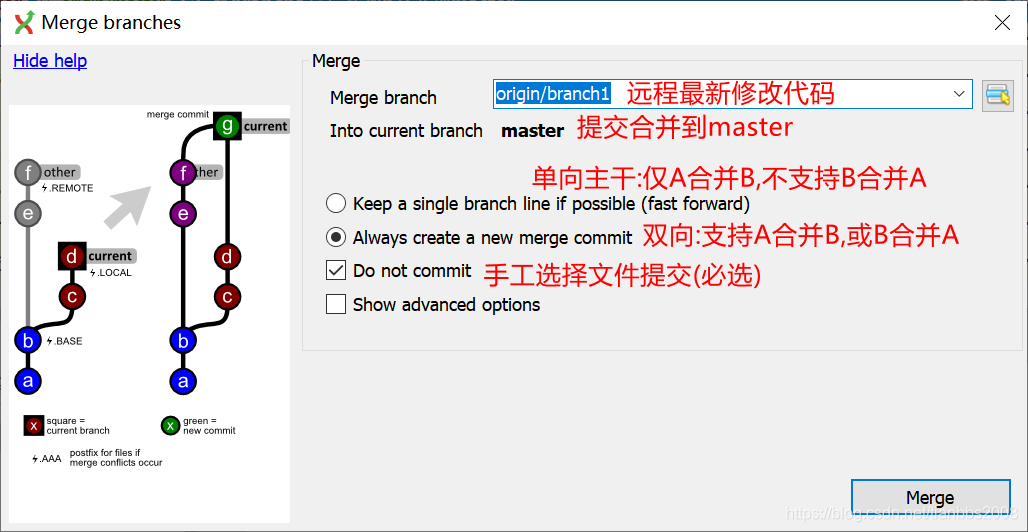Click the Git Extensions icon in title bar

pyautogui.click(x=24, y=23)
